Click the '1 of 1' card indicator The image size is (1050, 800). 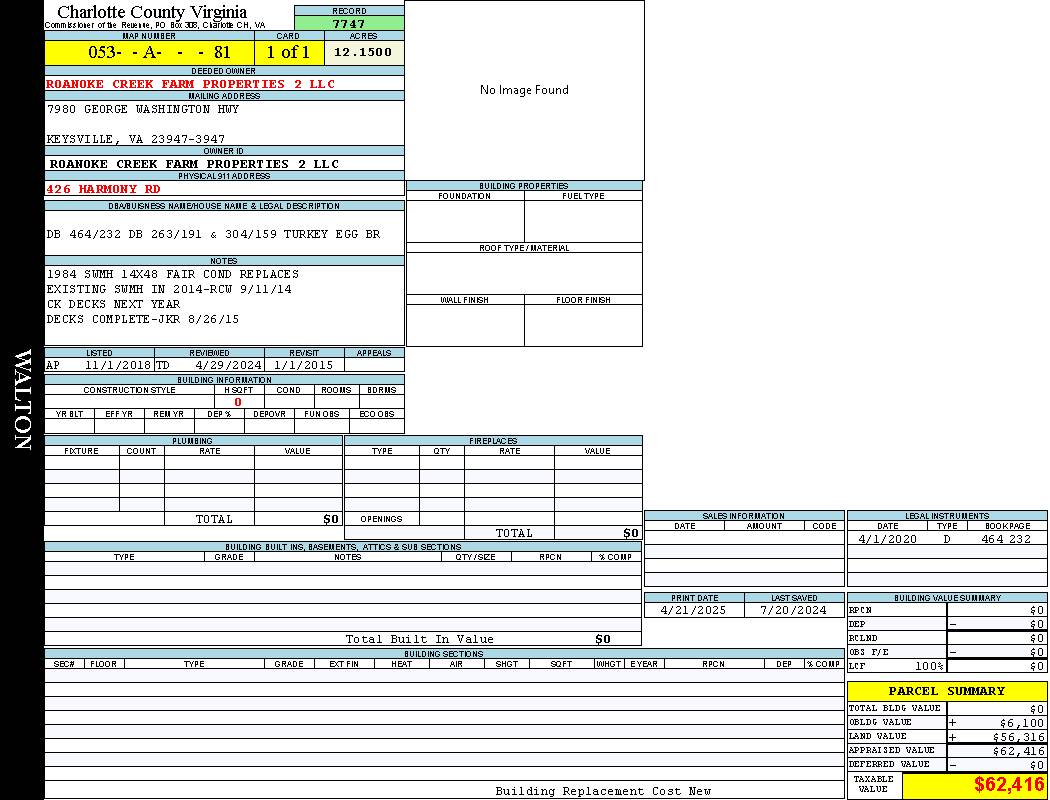coord(288,52)
